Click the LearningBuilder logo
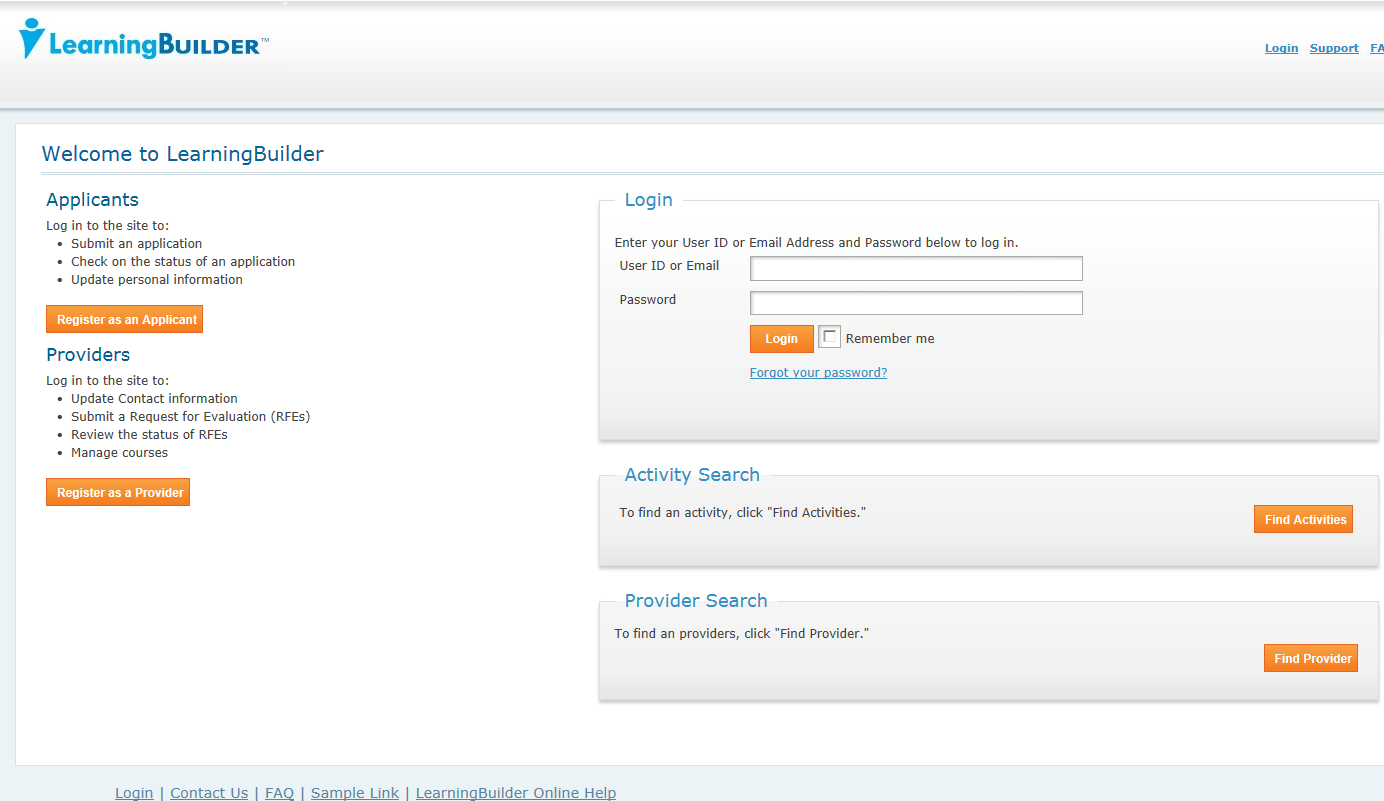The image size is (1384, 801). point(144,41)
